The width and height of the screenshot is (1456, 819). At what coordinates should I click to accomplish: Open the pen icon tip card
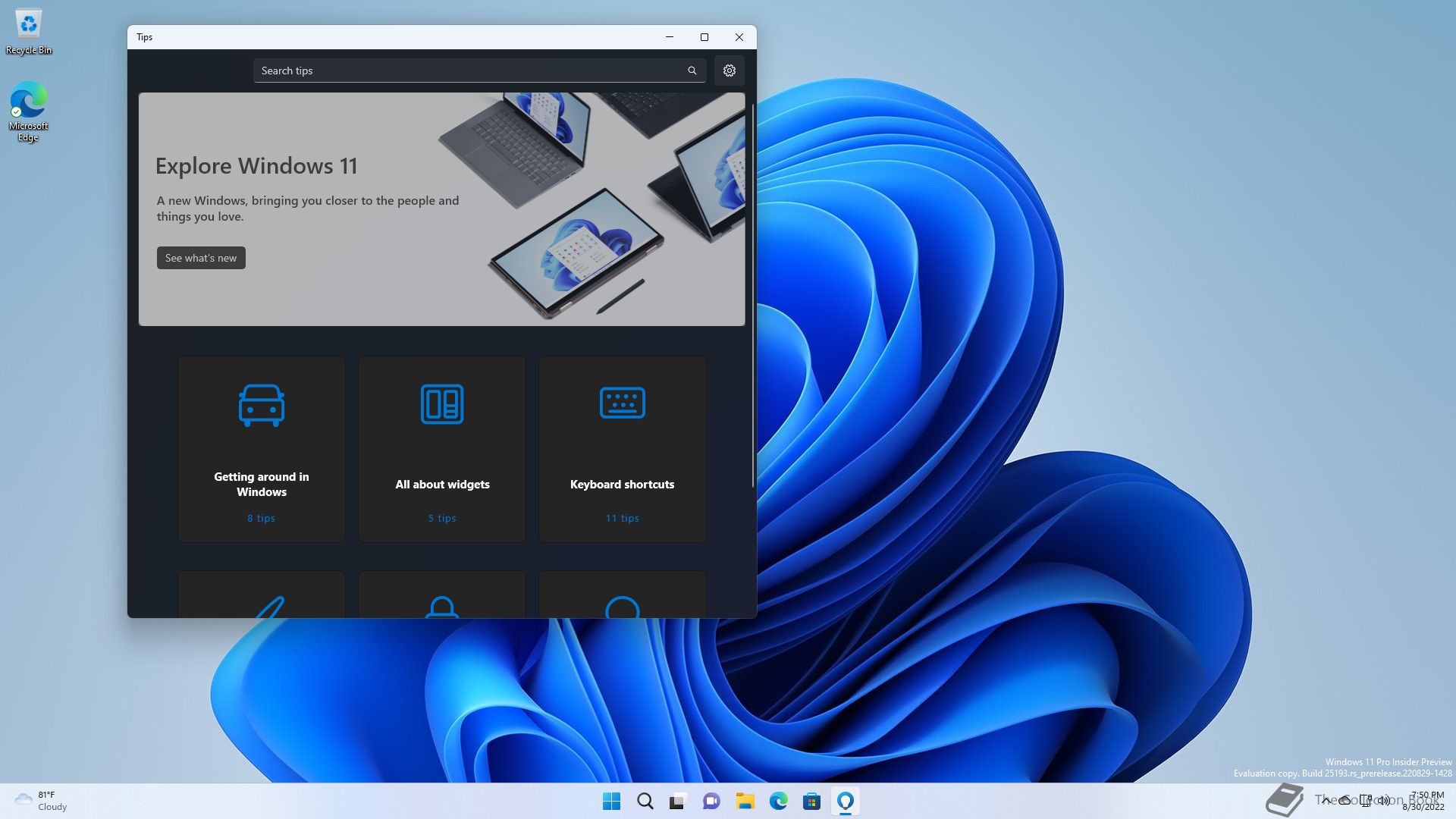click(262, 595)
